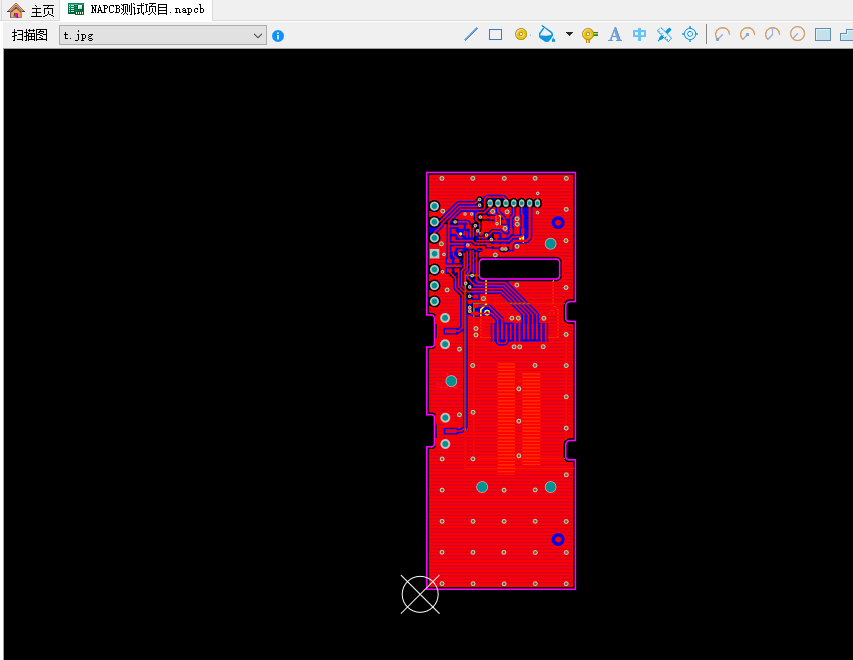The height and width of the screenshot is (660, 853).
Task: Click the upper blue ring mounting hole
Action: [x=558, y=223]
